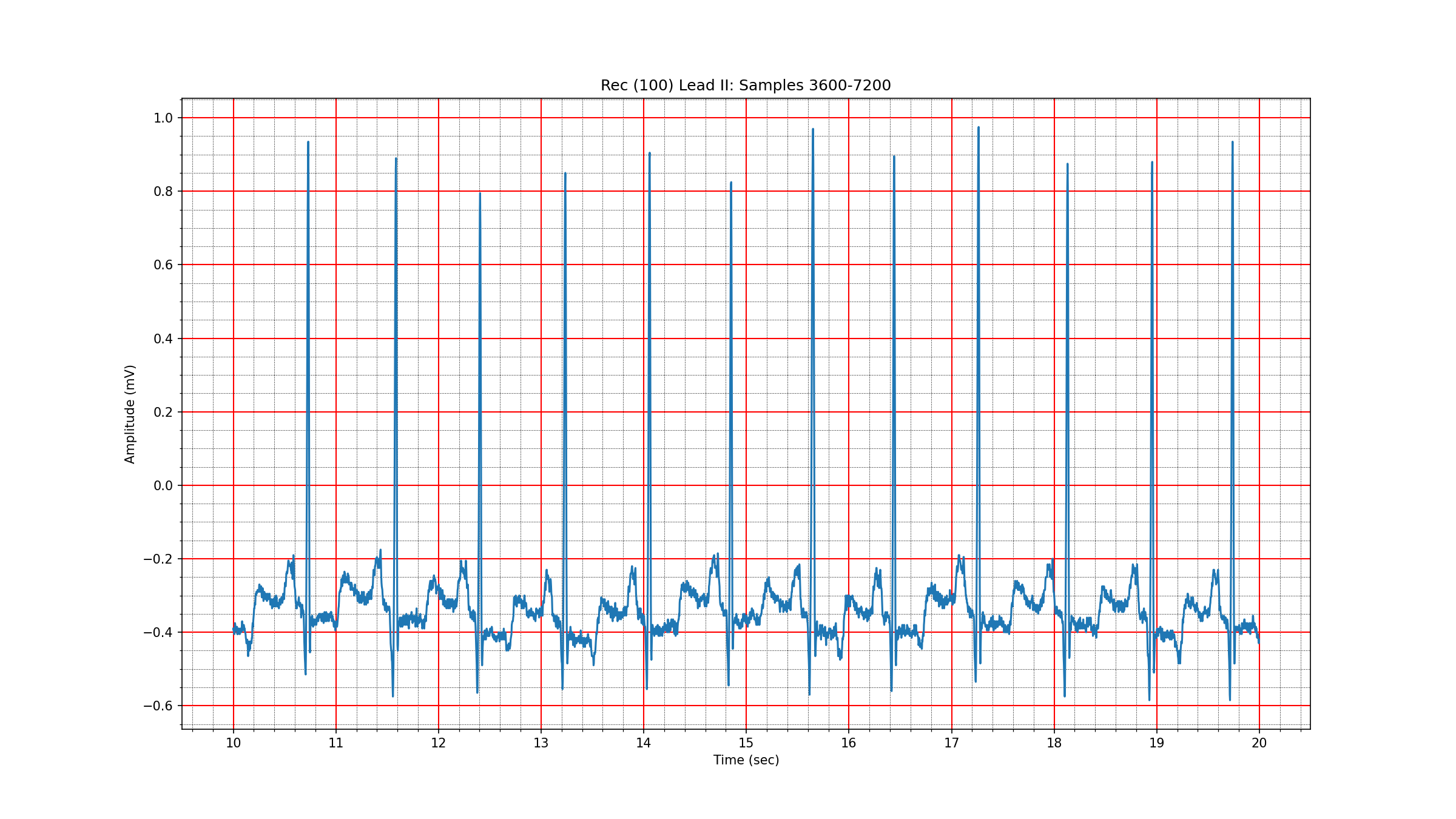The width and height of the screenshot is (1456, 819).
Task: Click the R-peak tip just after 14 seconds
Action: (649, 153)
